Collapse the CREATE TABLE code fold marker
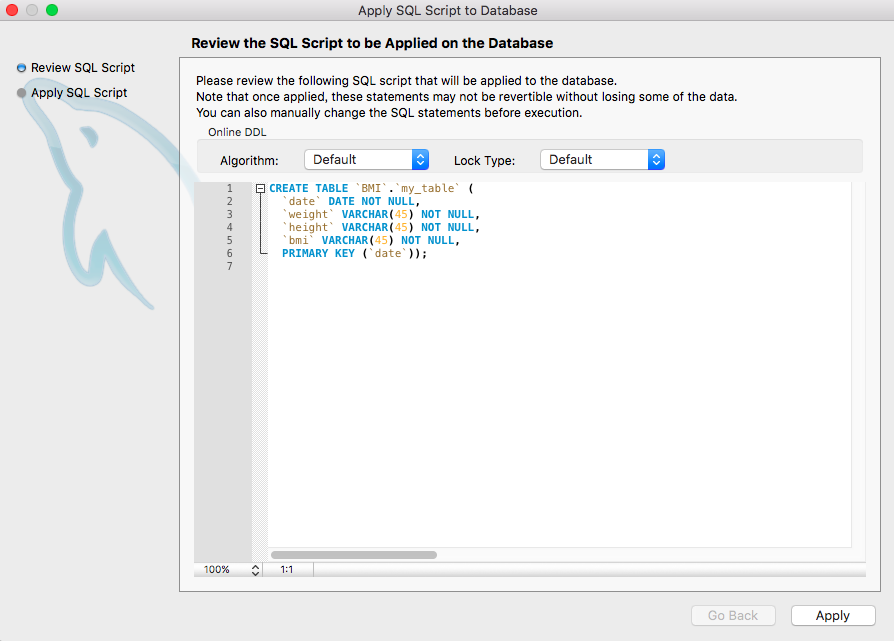This screenshot has height=641, width=894. [261, 188]
